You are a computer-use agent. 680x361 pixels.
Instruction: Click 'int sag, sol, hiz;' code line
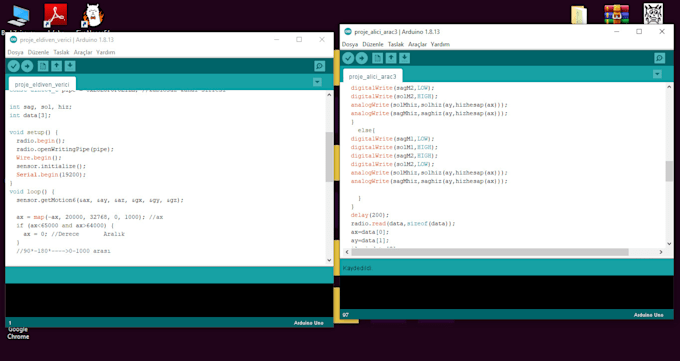(40, 106)
